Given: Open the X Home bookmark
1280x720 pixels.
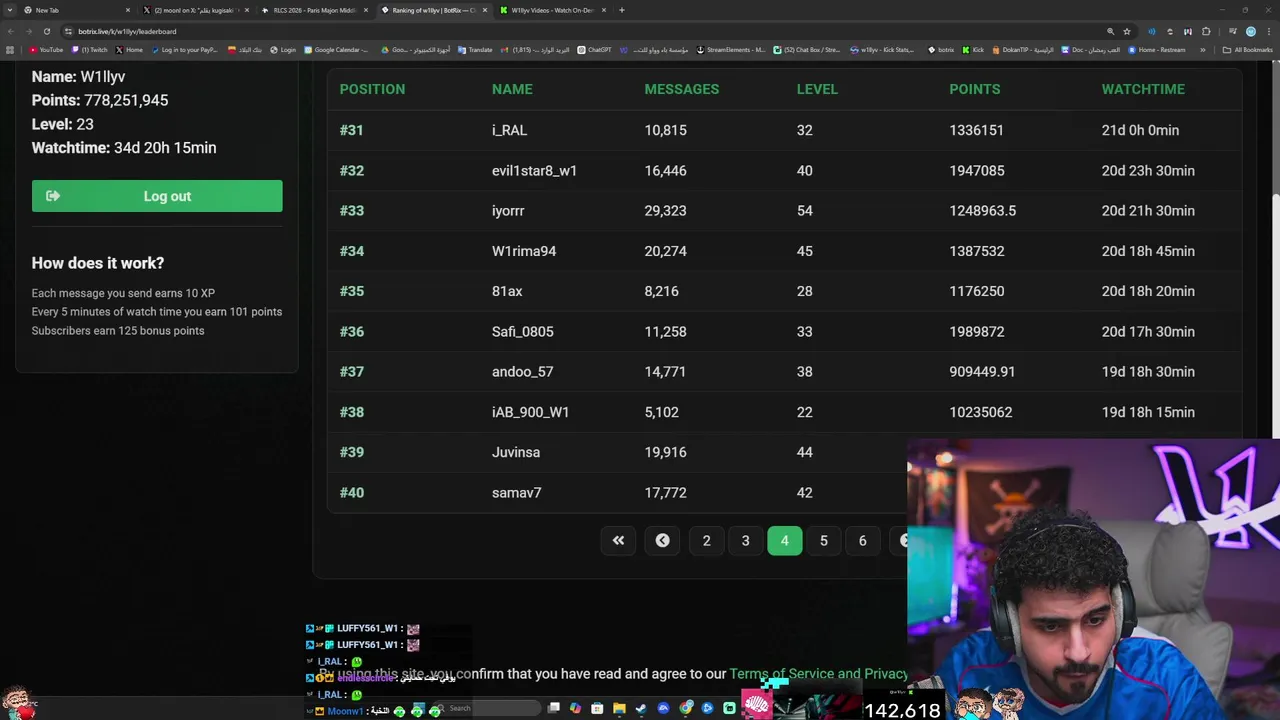Looking at the screenshot, I should click(x=129, y=50).
